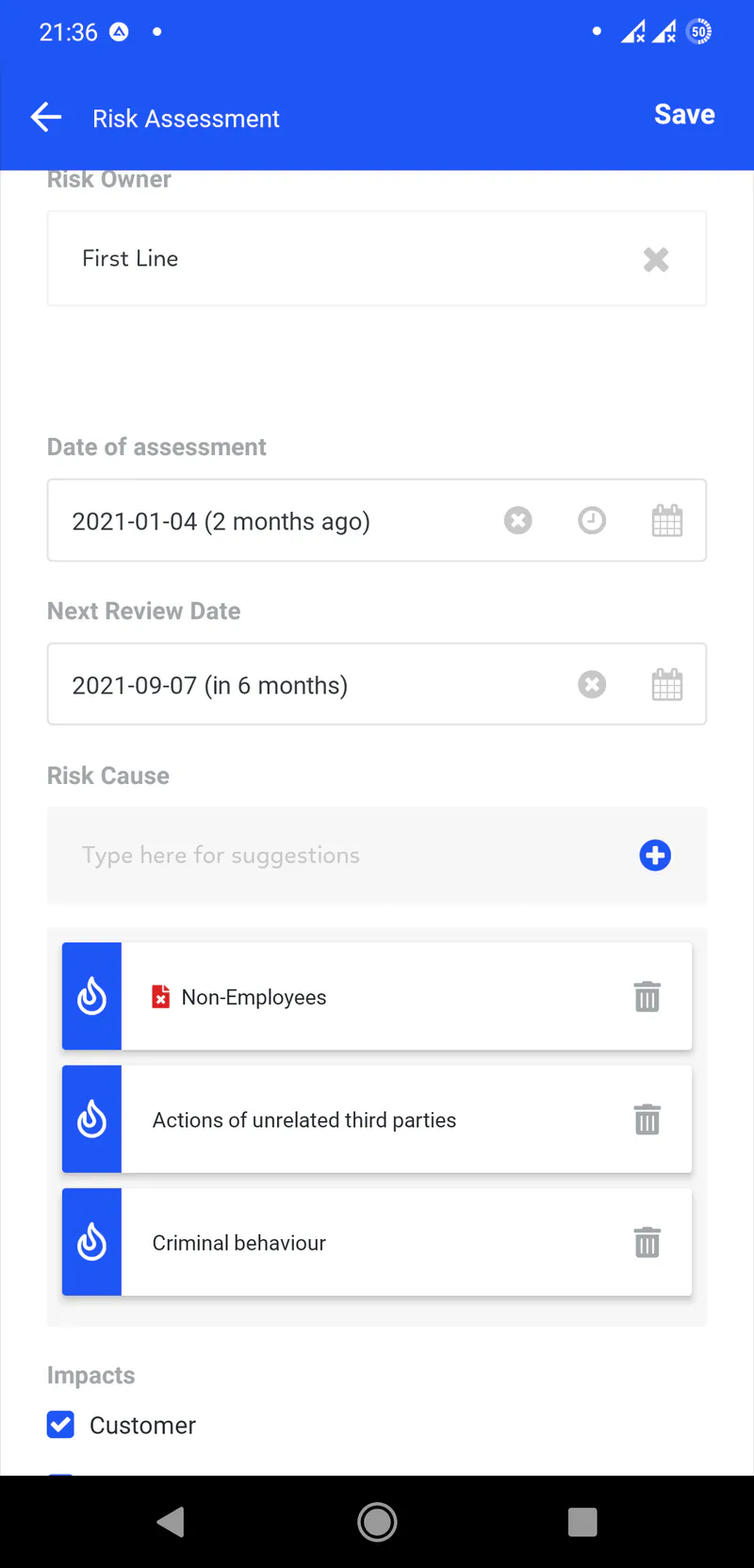Add a risk cause with plus icon
Screen dimensions: 754x1568
(655, 856)
